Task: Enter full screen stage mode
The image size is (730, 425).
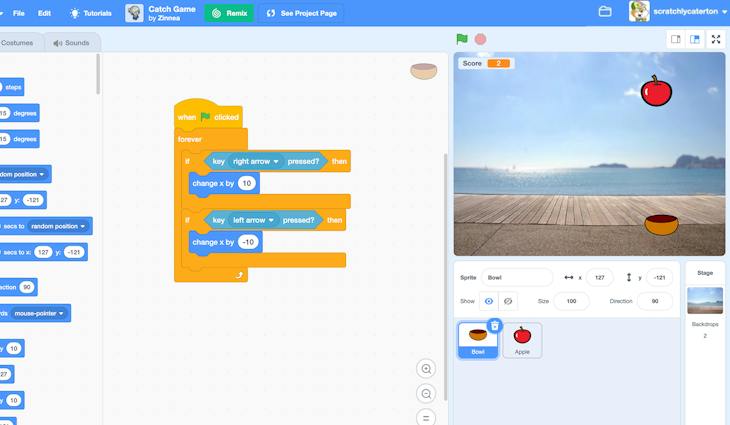Action: coord(716,40)
